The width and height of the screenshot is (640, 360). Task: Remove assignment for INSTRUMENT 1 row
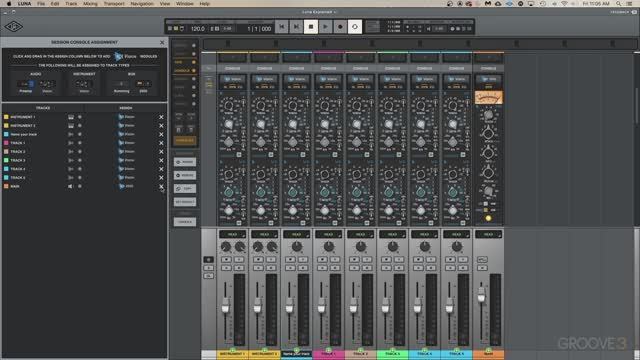[161, 117]
